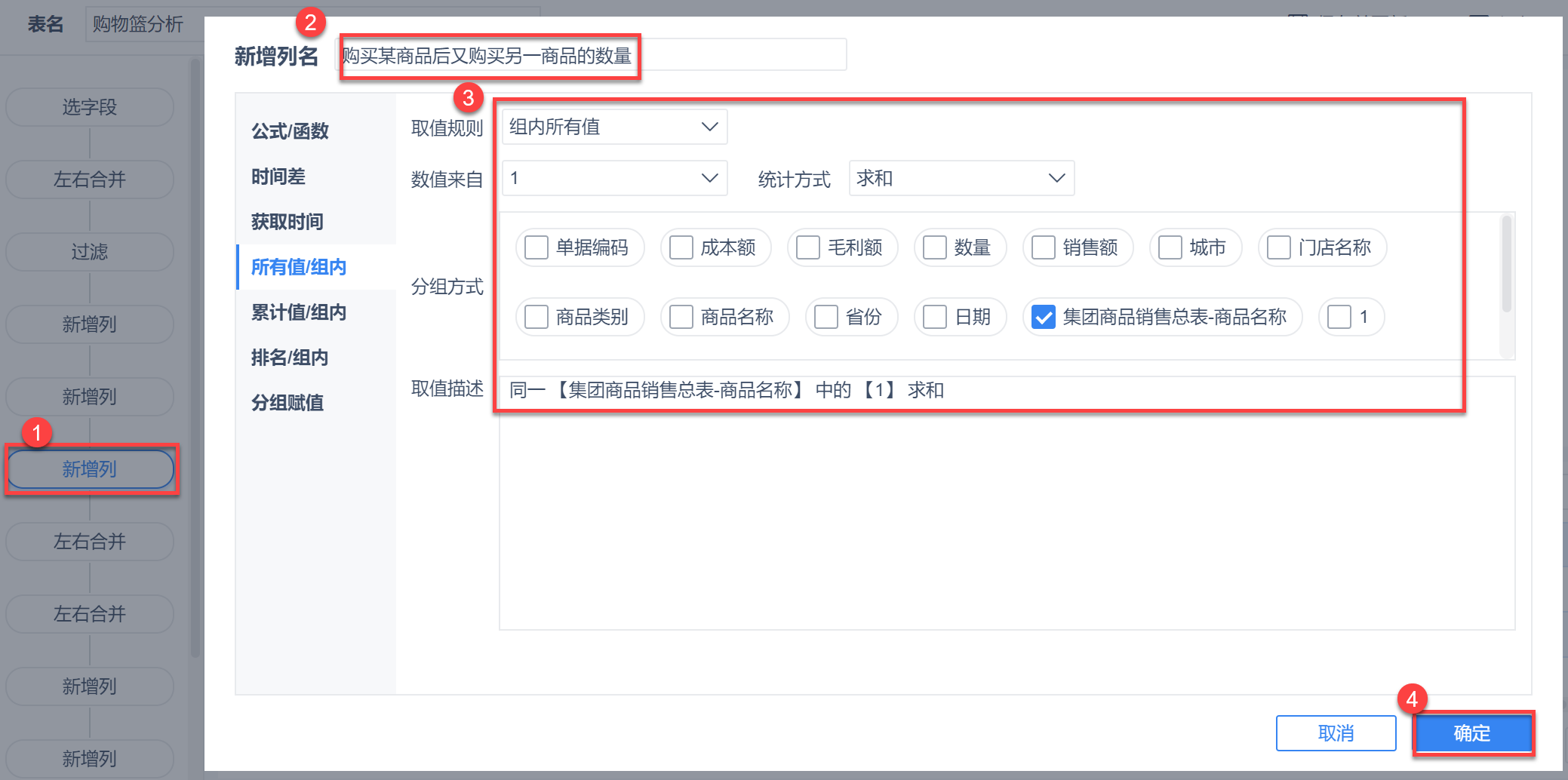Check the 成本额 grouping option

tap(681, 247)
